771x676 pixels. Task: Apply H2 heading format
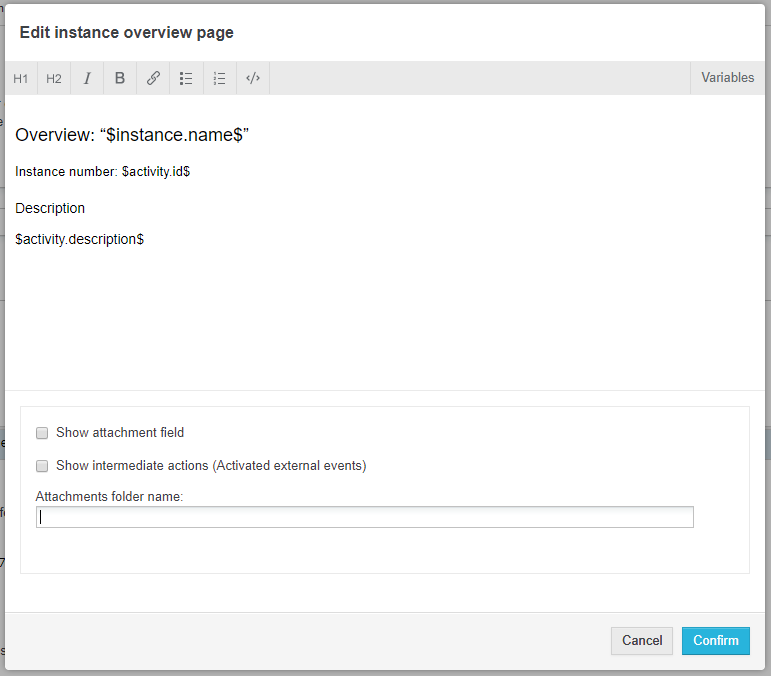[54, 78]
